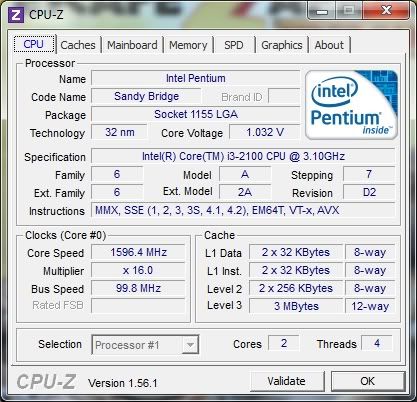The width and height of the screenshot is (417, 402).
Task: Click the Validate button
Action: (287, 381)
